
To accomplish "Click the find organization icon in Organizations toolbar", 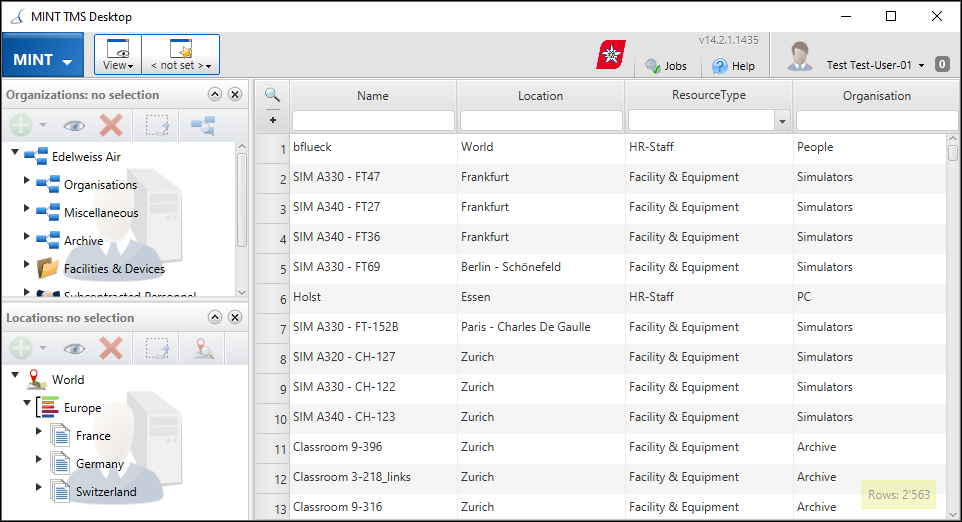I will (x=202, y=126).
